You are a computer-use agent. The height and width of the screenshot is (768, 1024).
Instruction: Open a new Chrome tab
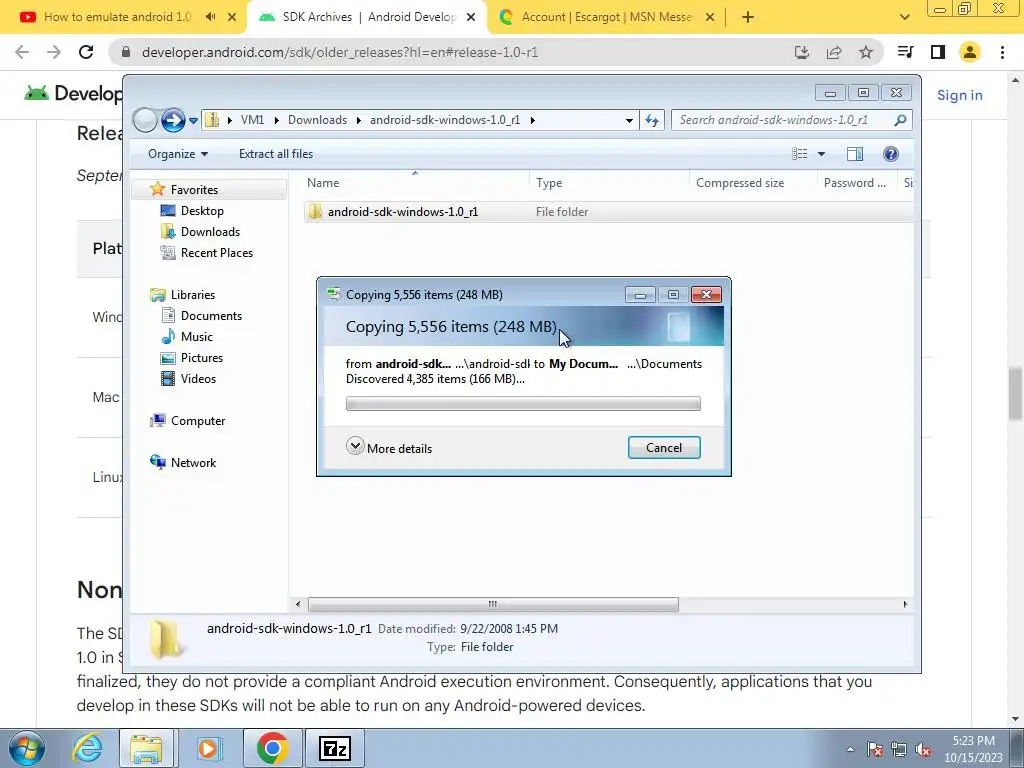click(x=748, y=17)
